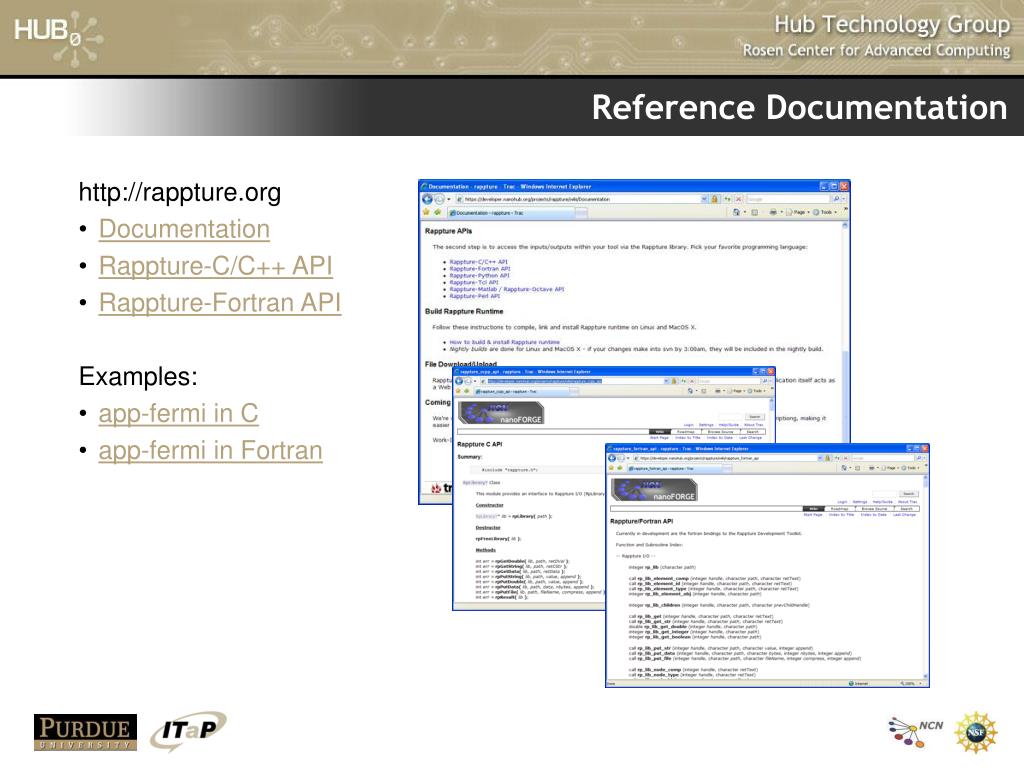Open Rappture-Python API link in Documentation page
Viewport: 1024px width, 768px height.
[479, 276]
